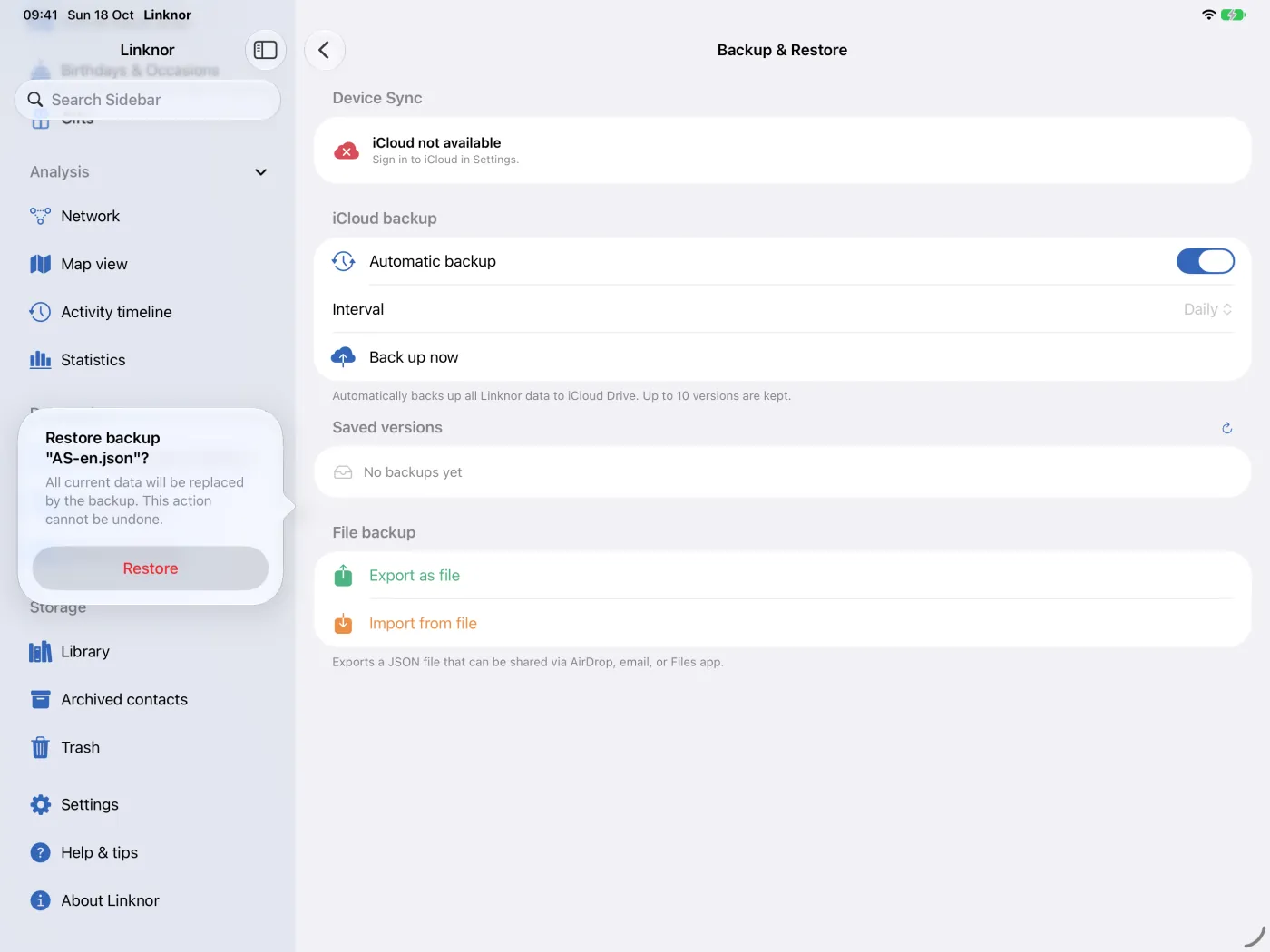1270x952 pixels.
Task: Collapse the Analysis section chevron
Action: (261, 172)
